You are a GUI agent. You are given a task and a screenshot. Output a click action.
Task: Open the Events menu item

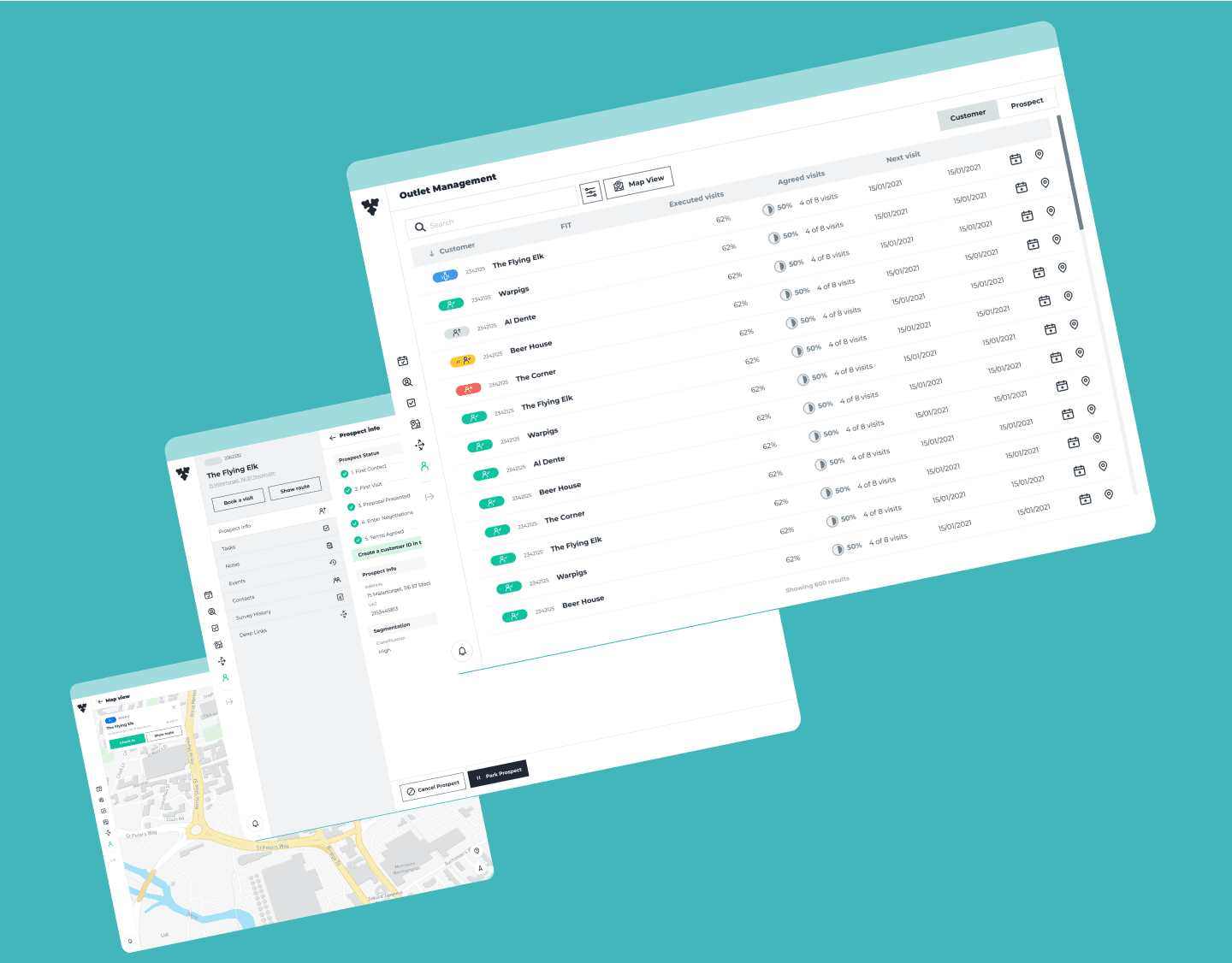283,575
